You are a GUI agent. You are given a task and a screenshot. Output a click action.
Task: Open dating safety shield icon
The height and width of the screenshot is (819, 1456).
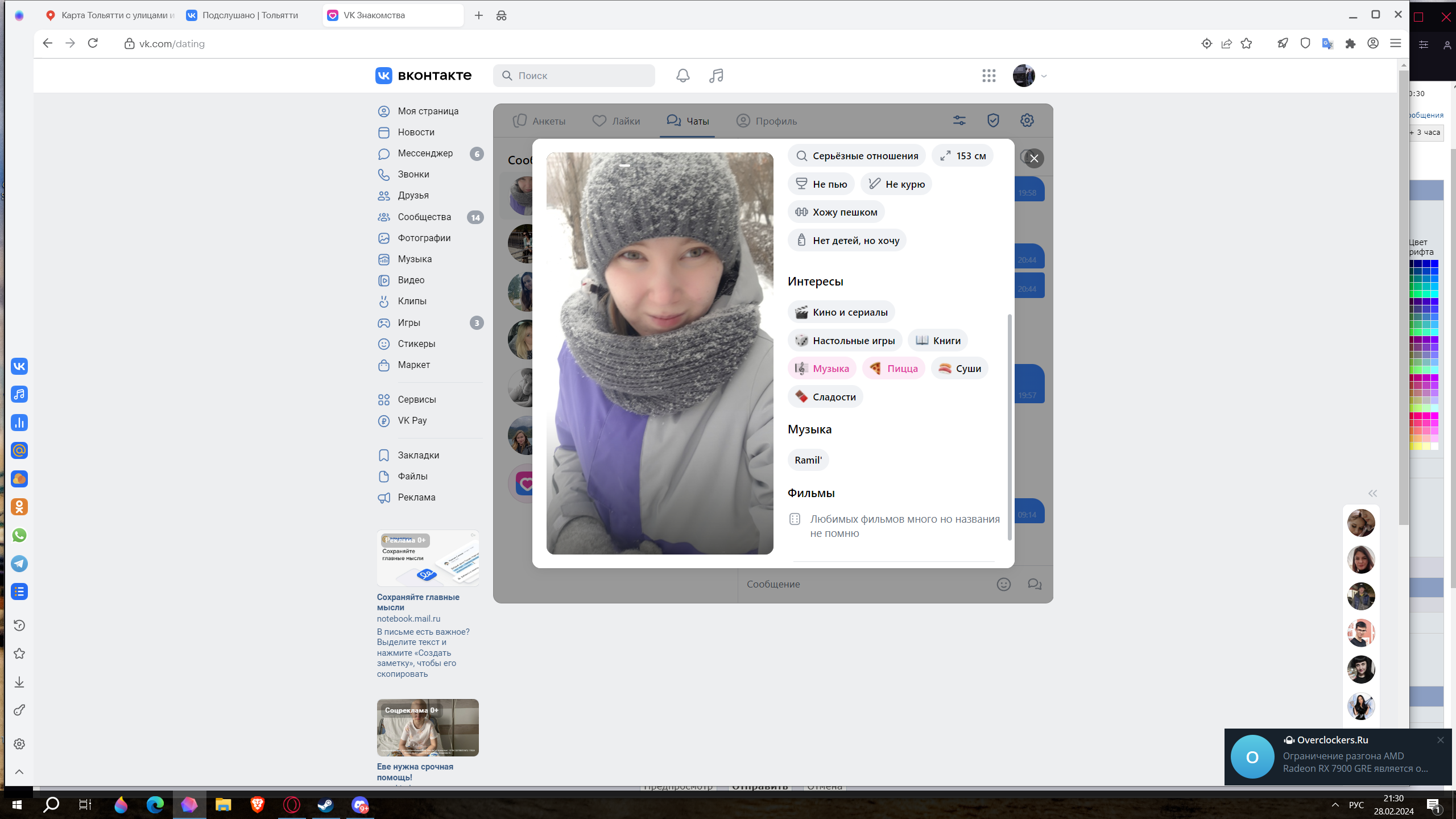(993, 121)
